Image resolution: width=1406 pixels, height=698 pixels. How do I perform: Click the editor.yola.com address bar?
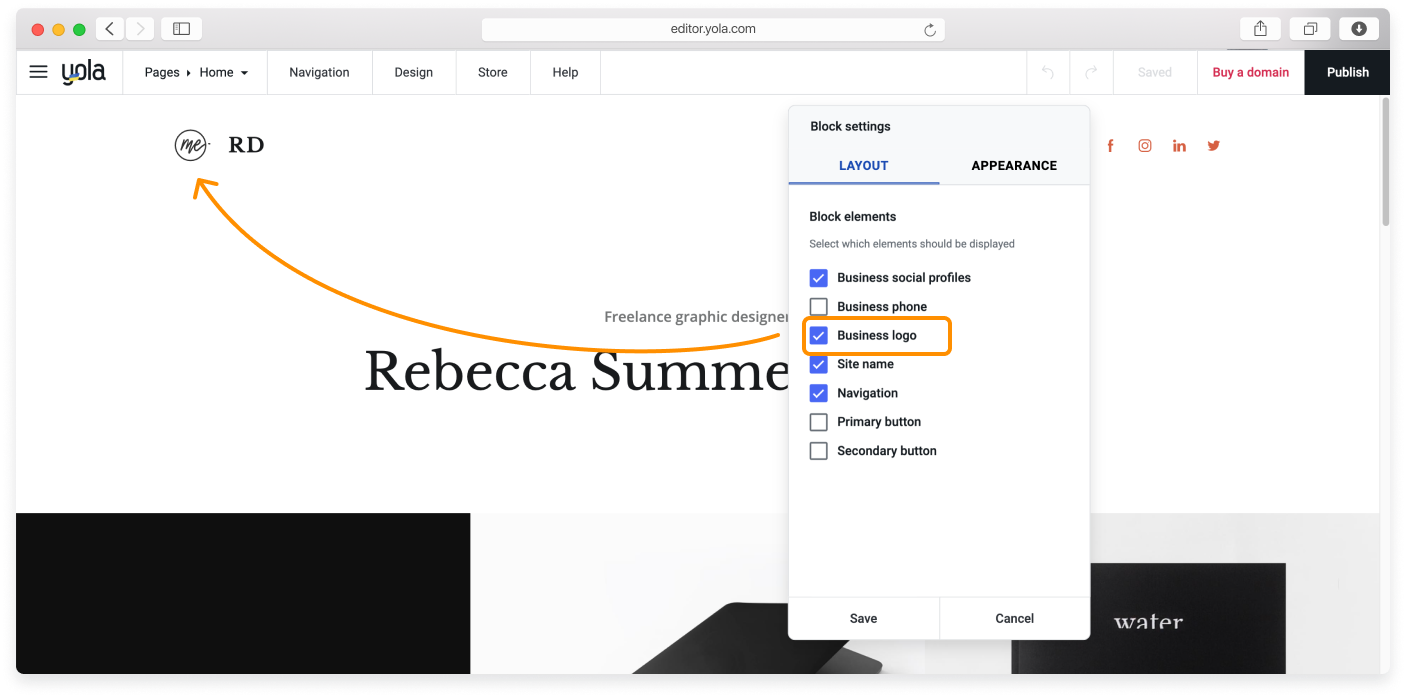tap(712, 29)
